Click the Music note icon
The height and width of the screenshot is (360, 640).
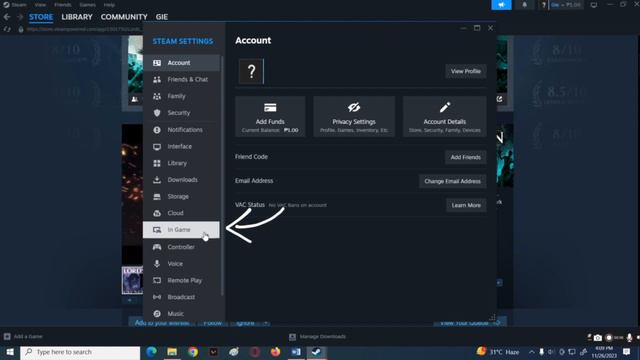pyautogui.click(x=157, y=313)
